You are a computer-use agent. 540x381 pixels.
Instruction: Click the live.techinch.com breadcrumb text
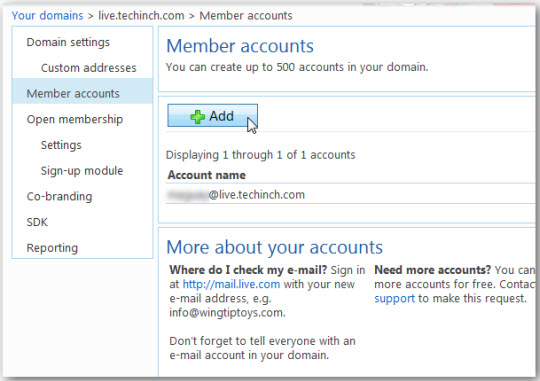coord(141,16)
